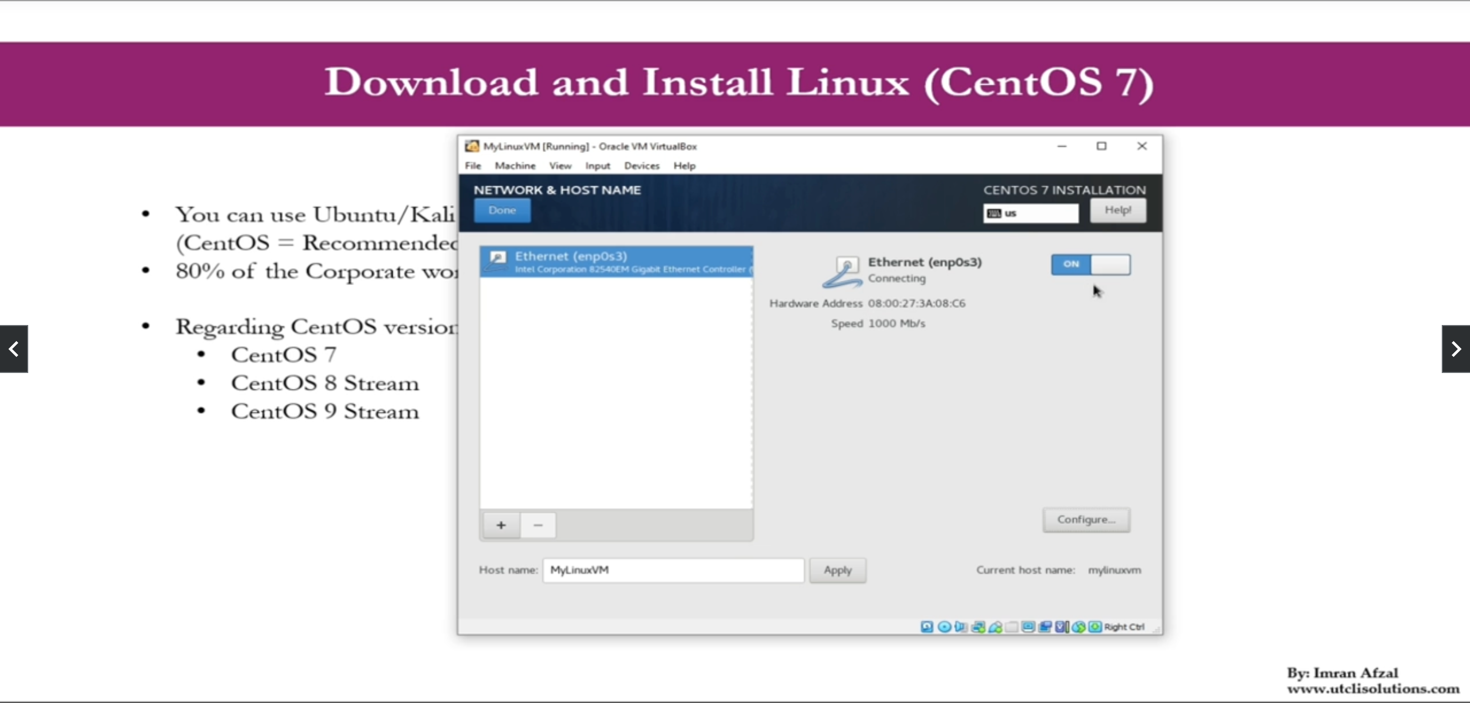1470x703 pixels.
Task: Open the File menu
Action: 473,166
